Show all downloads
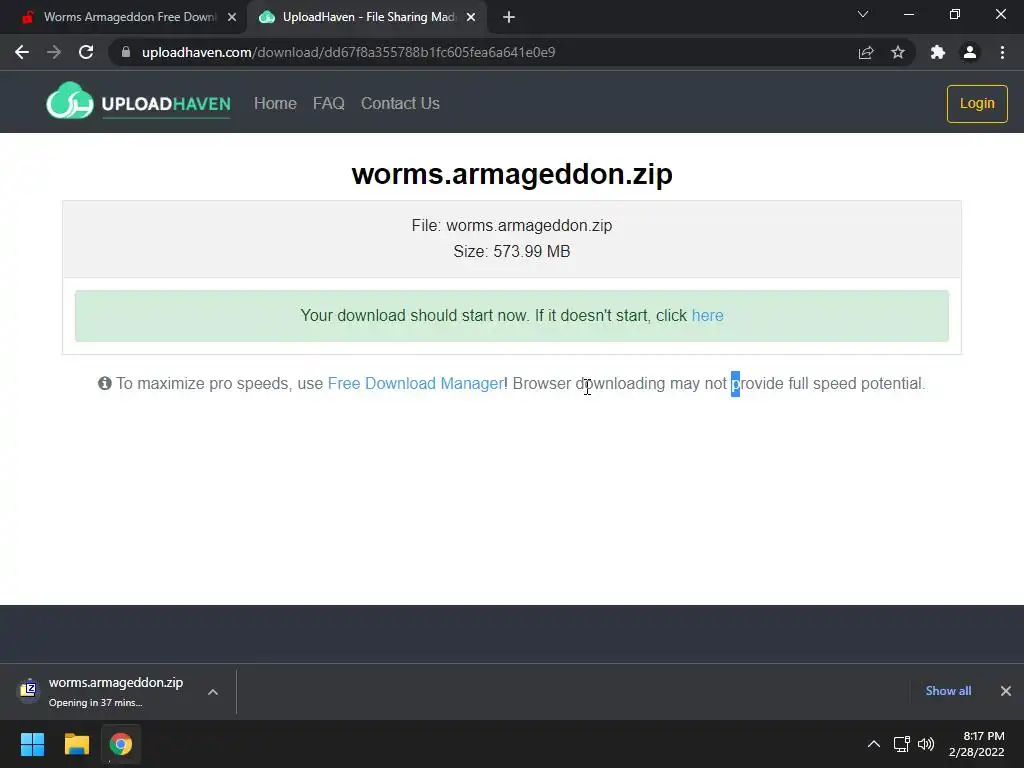The image size is (1024, 768). click(948, 691)
